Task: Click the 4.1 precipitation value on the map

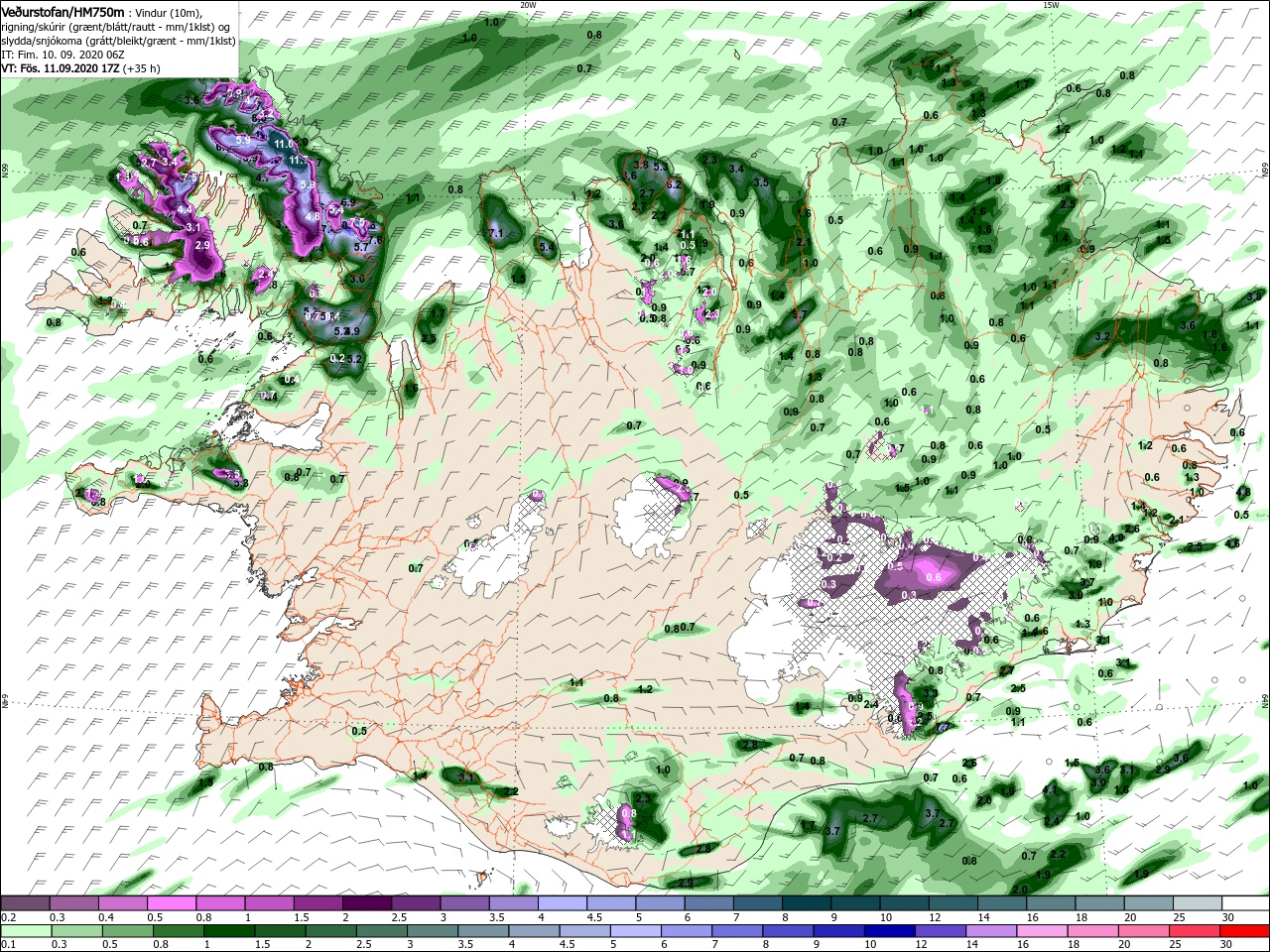Action: [1052, 789]
